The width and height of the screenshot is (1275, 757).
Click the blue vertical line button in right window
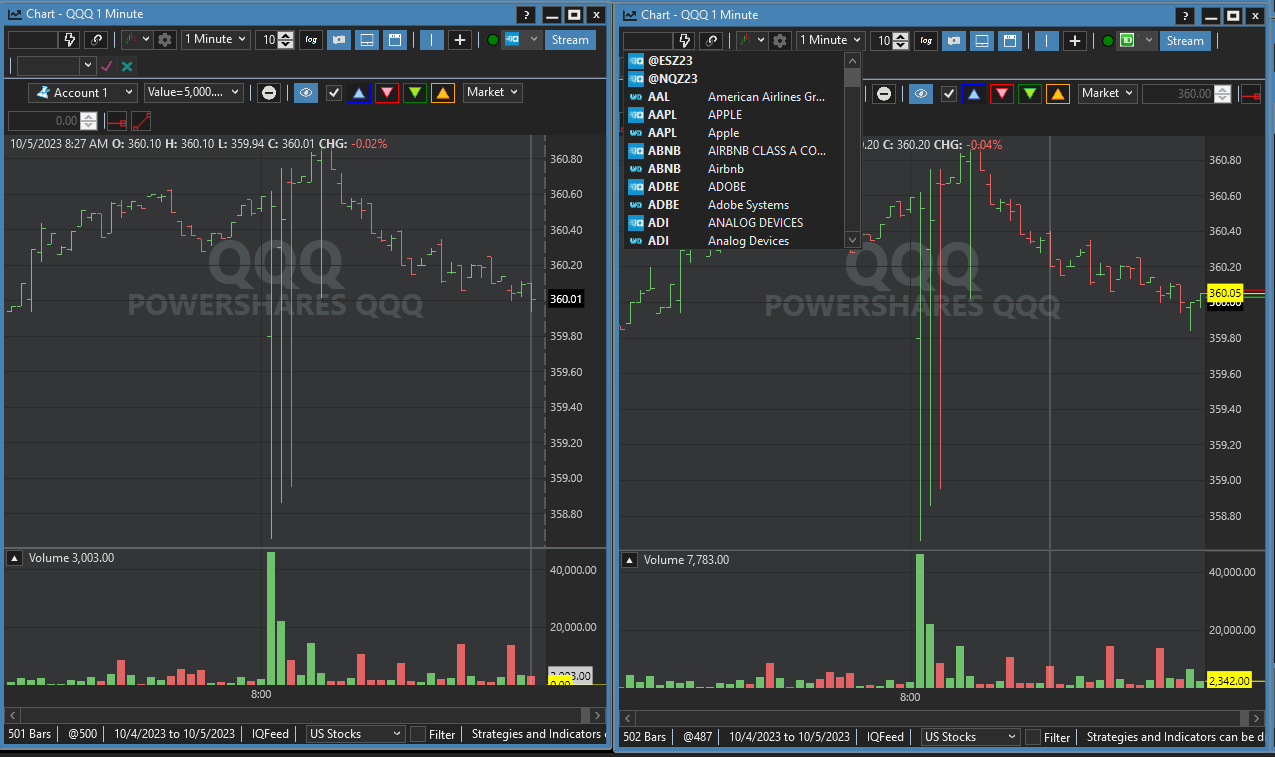(1047, 41)
